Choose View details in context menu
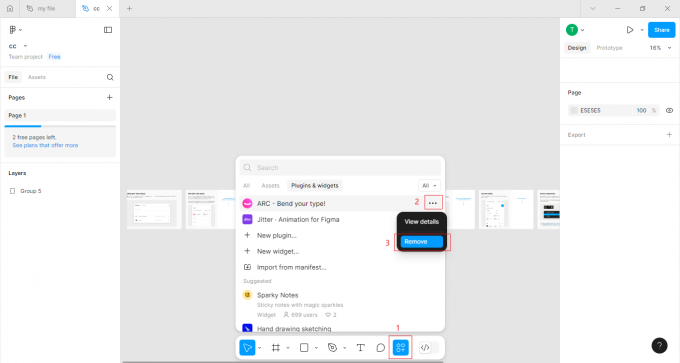Screen dimensions: 680x363 pos(422,222)
